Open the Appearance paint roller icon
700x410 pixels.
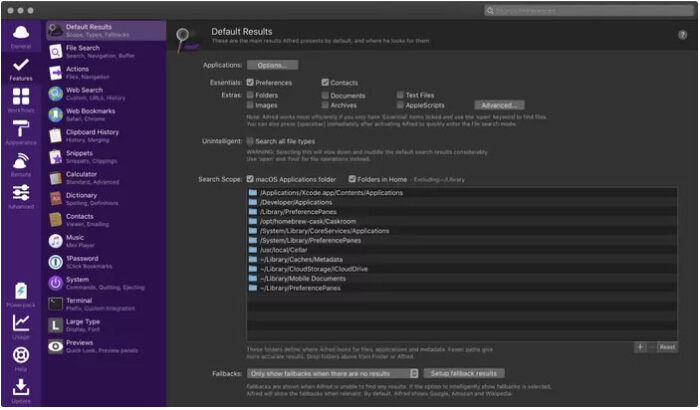[x=21, y=129]
